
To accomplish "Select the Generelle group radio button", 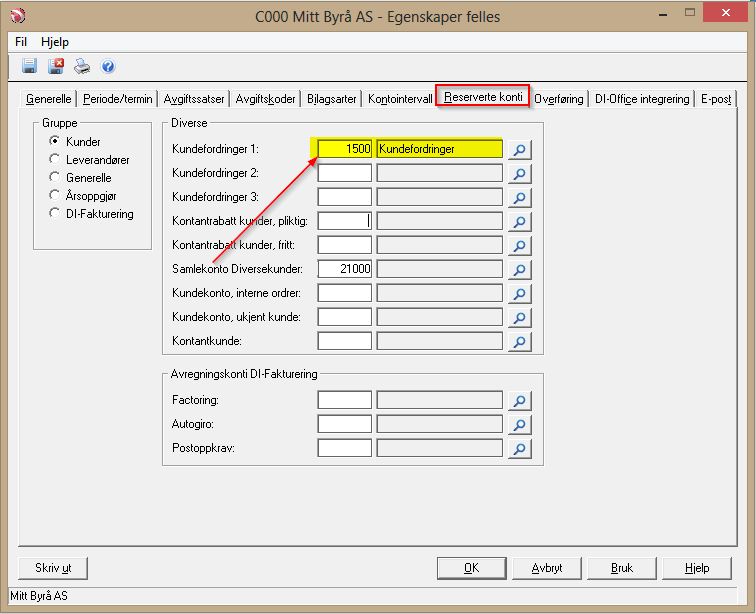I will (54, 177).
